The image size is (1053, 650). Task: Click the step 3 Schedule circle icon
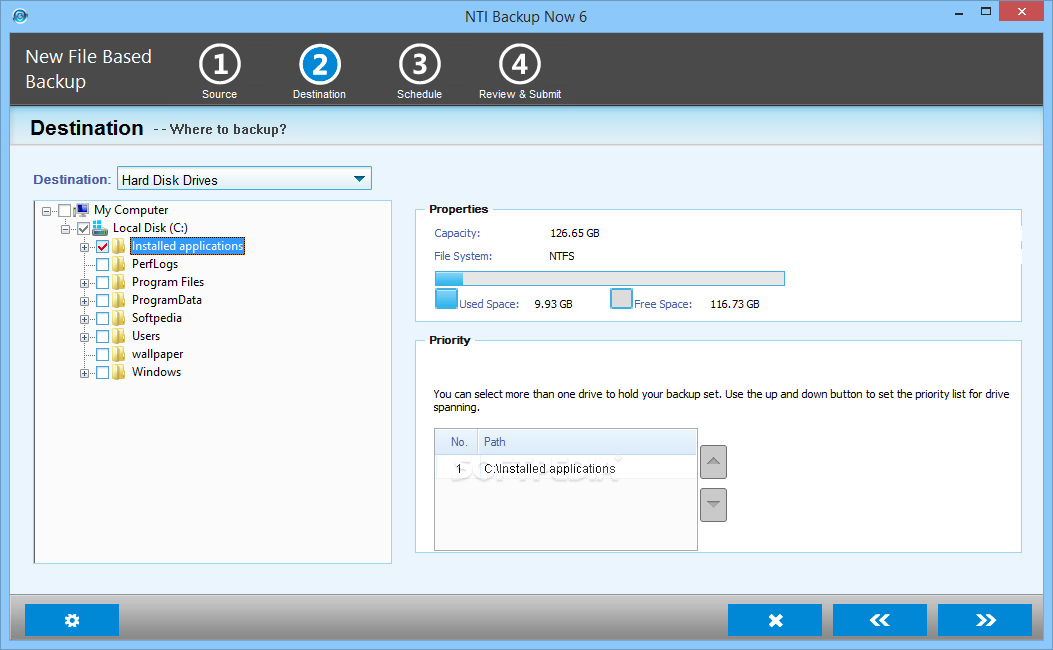[x=420, y=64]
